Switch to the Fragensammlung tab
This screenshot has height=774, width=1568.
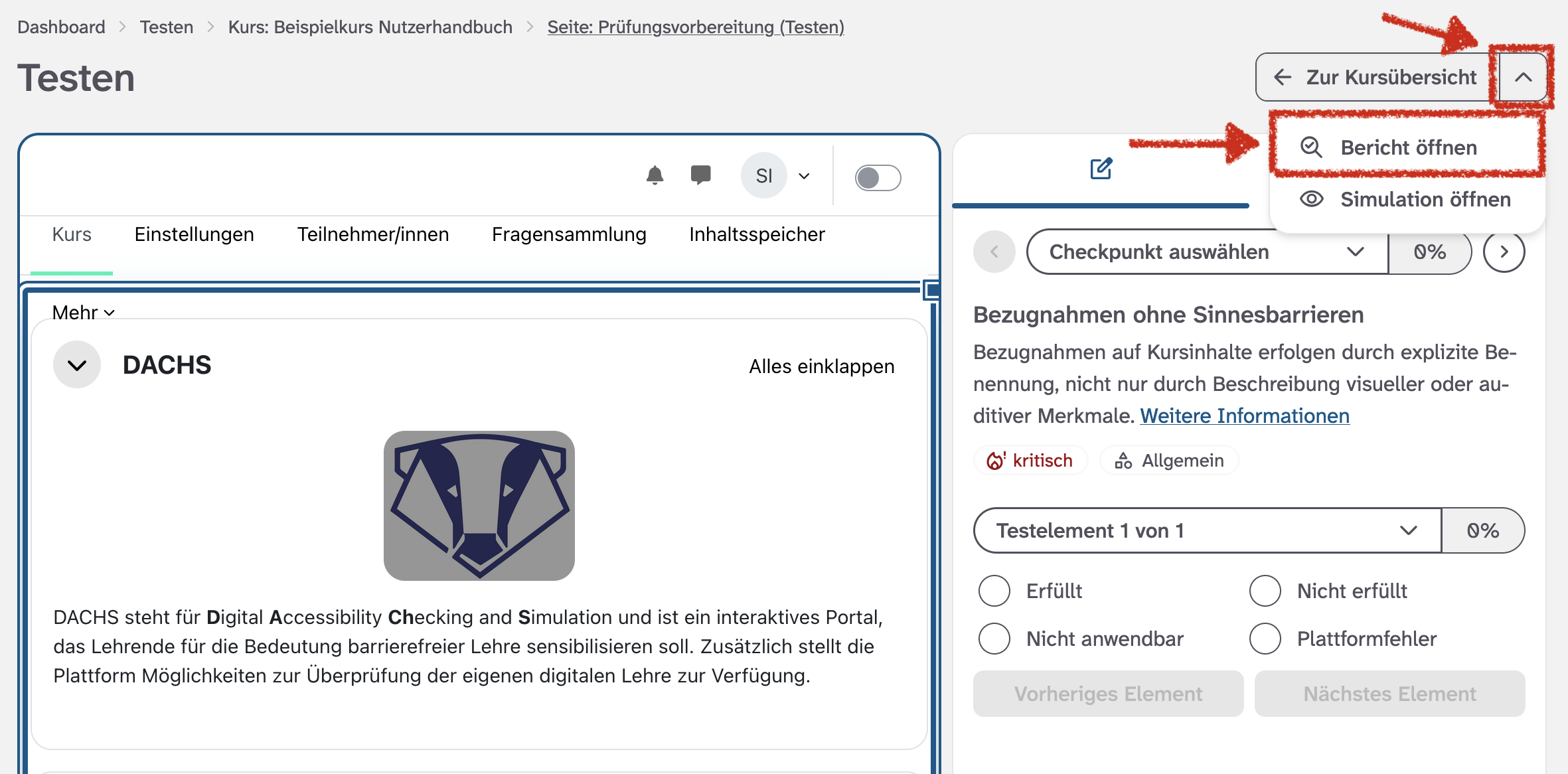pyautogui.click(x=569, y=234)
